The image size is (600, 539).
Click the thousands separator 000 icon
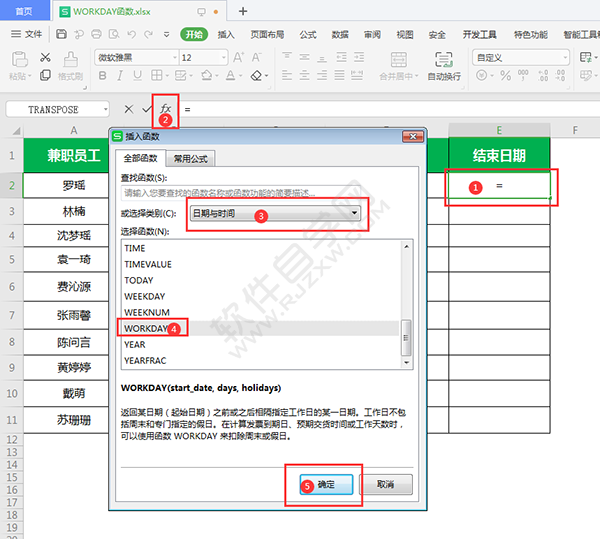523,75
